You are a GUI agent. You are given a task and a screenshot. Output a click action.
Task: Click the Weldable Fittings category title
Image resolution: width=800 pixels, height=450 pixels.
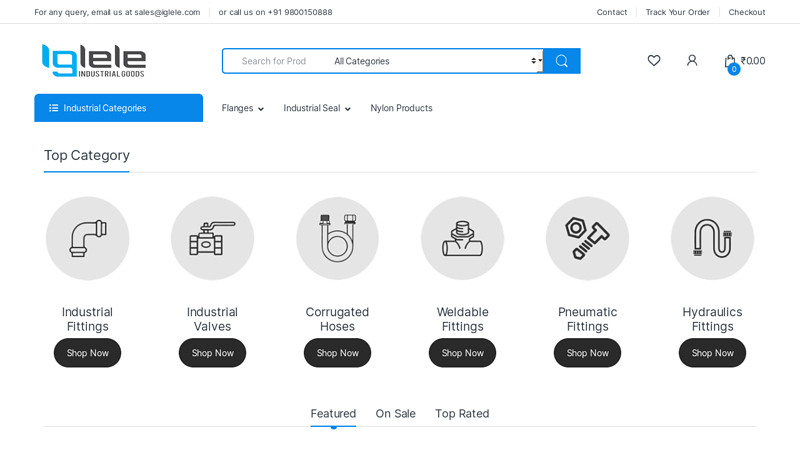[x=462, y=319]
